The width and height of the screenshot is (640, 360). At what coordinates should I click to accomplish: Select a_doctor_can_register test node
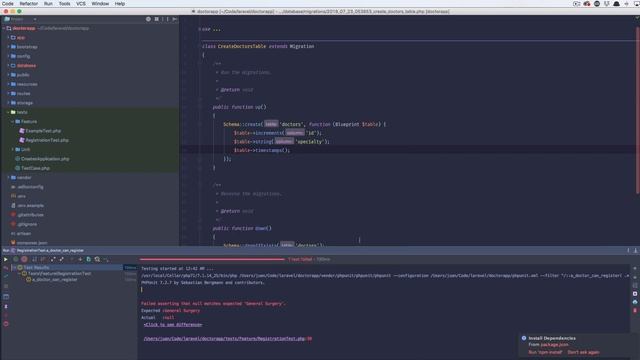54,280
